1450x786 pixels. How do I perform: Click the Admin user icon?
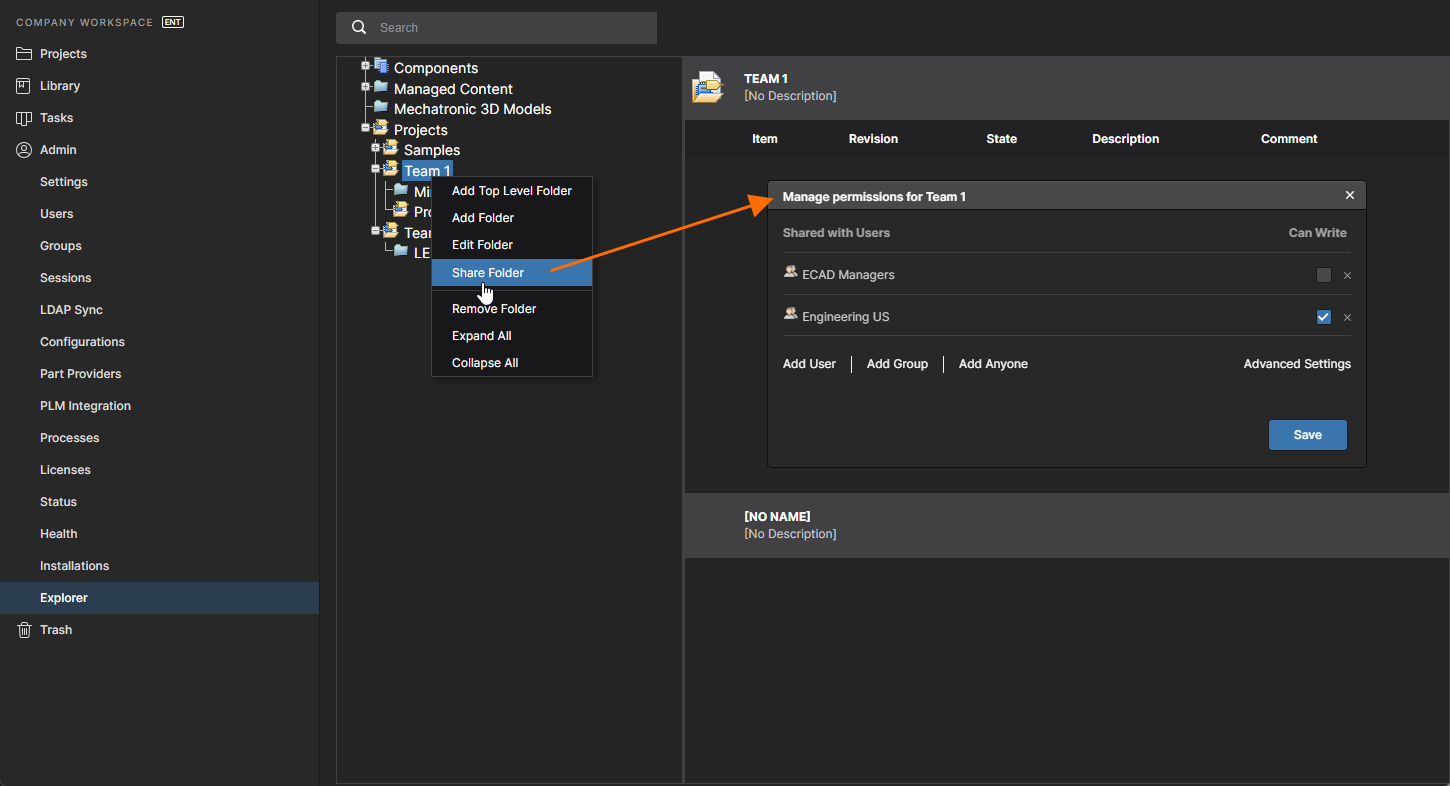tap(24, 150)
